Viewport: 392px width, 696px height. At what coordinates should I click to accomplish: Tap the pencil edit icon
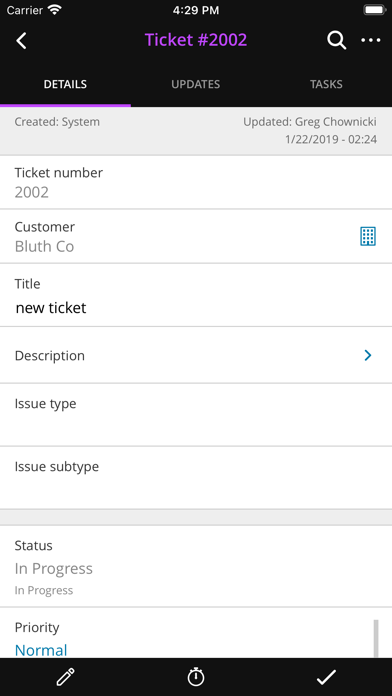(x=66, y=677)
